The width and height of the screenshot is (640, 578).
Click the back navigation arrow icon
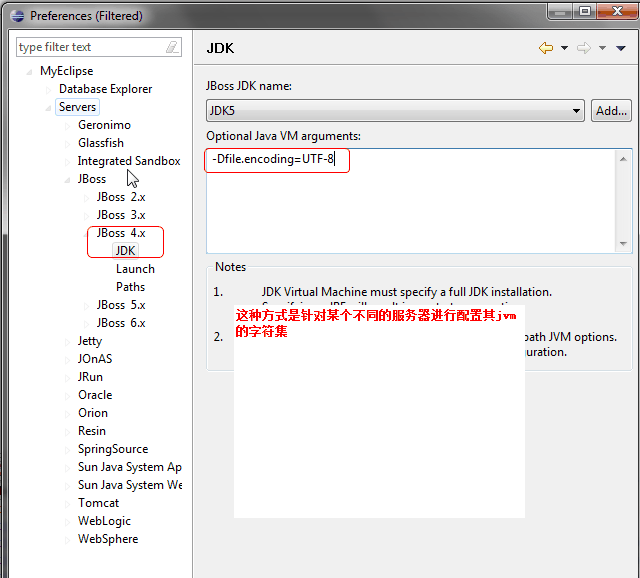(x=546, y=48)
